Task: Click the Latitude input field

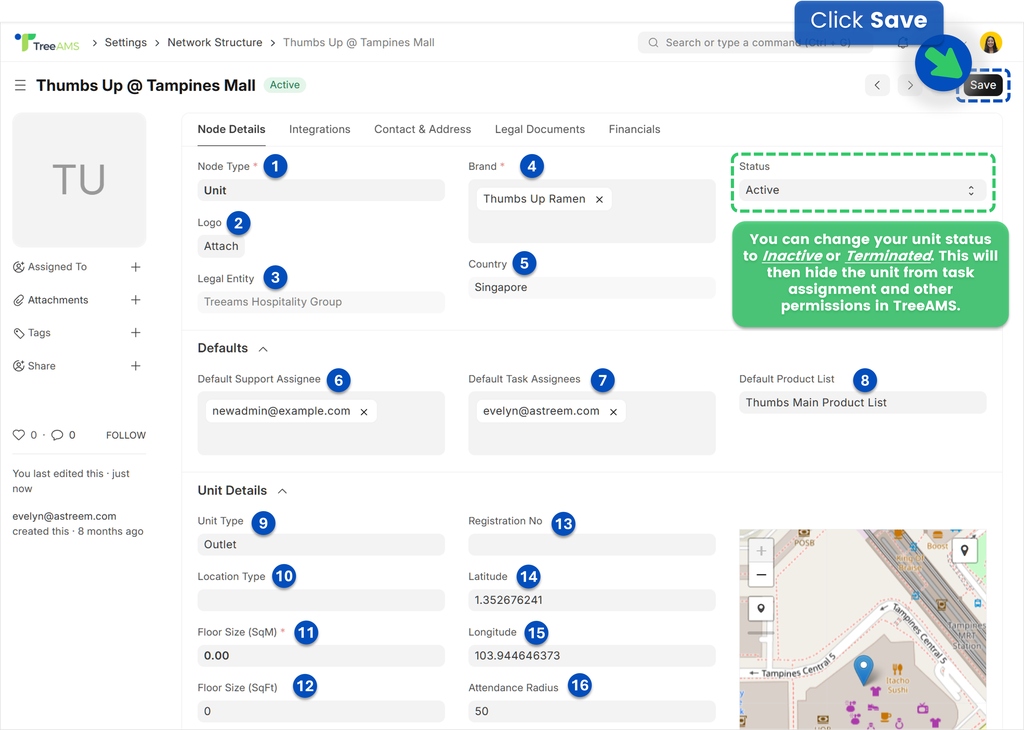Action: click(x=592, y=600)
